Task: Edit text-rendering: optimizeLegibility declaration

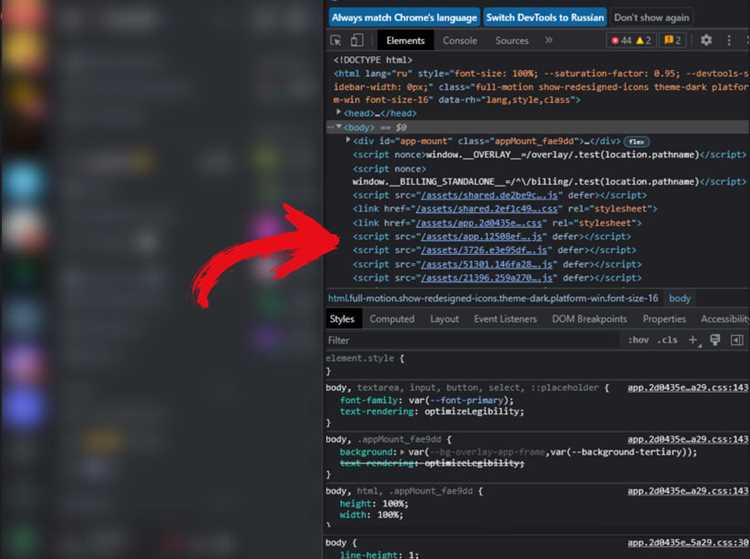Action: pos(432,411)
